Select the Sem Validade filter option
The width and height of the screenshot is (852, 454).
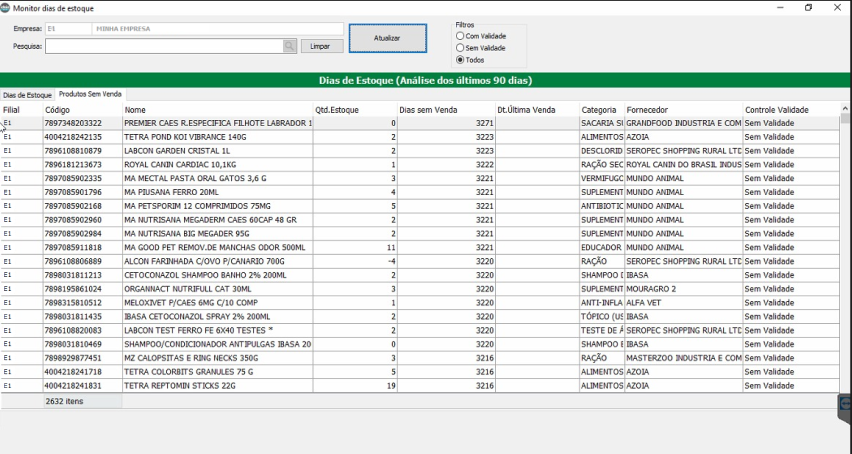[x=460, y=48]
